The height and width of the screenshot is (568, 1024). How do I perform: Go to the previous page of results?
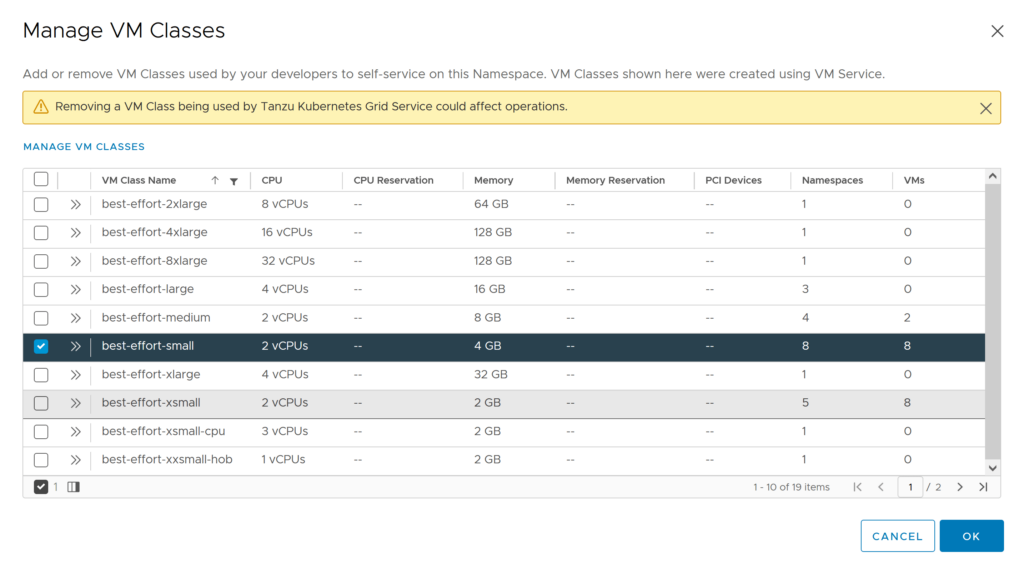[881, 487]
